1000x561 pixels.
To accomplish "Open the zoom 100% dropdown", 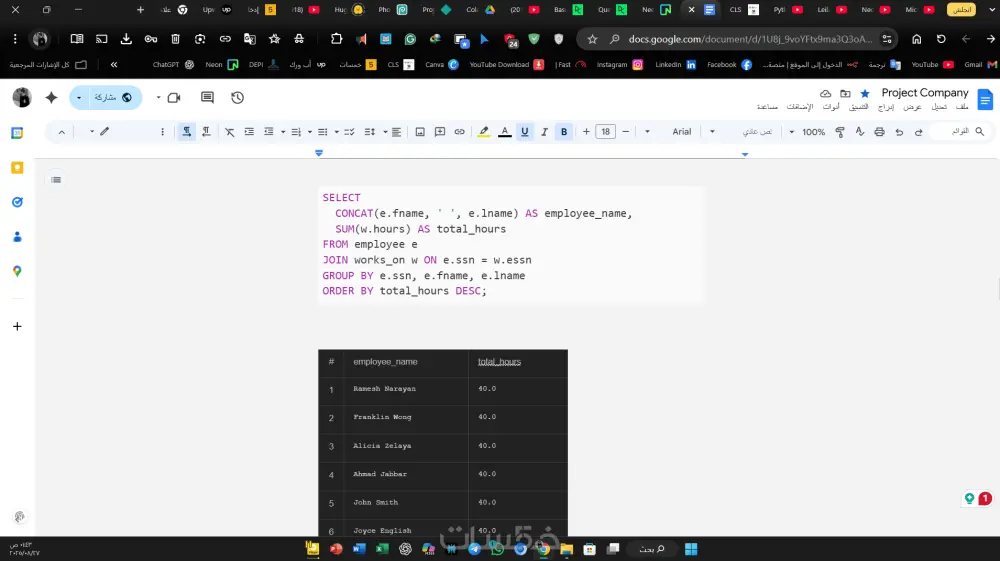I will click(x=807, y=132).
